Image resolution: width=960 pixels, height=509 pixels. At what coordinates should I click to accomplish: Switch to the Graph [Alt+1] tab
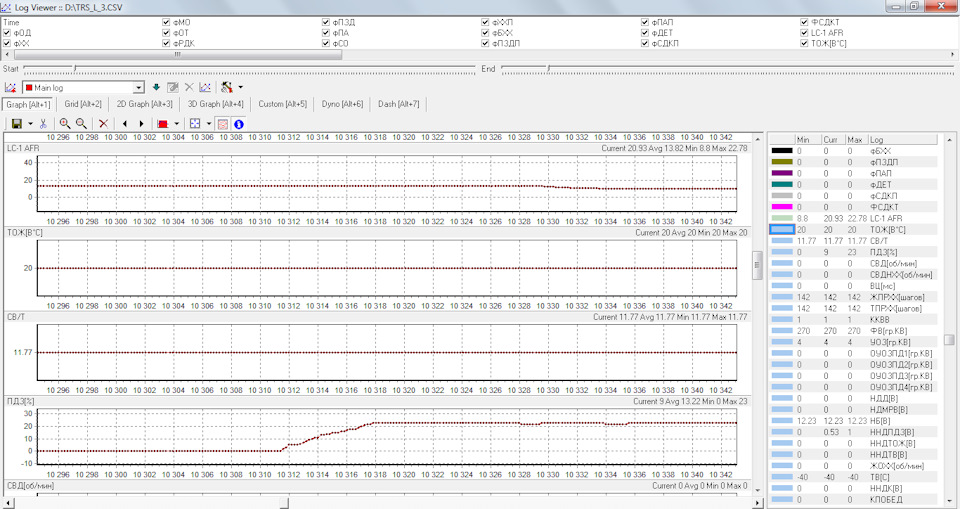28,104
